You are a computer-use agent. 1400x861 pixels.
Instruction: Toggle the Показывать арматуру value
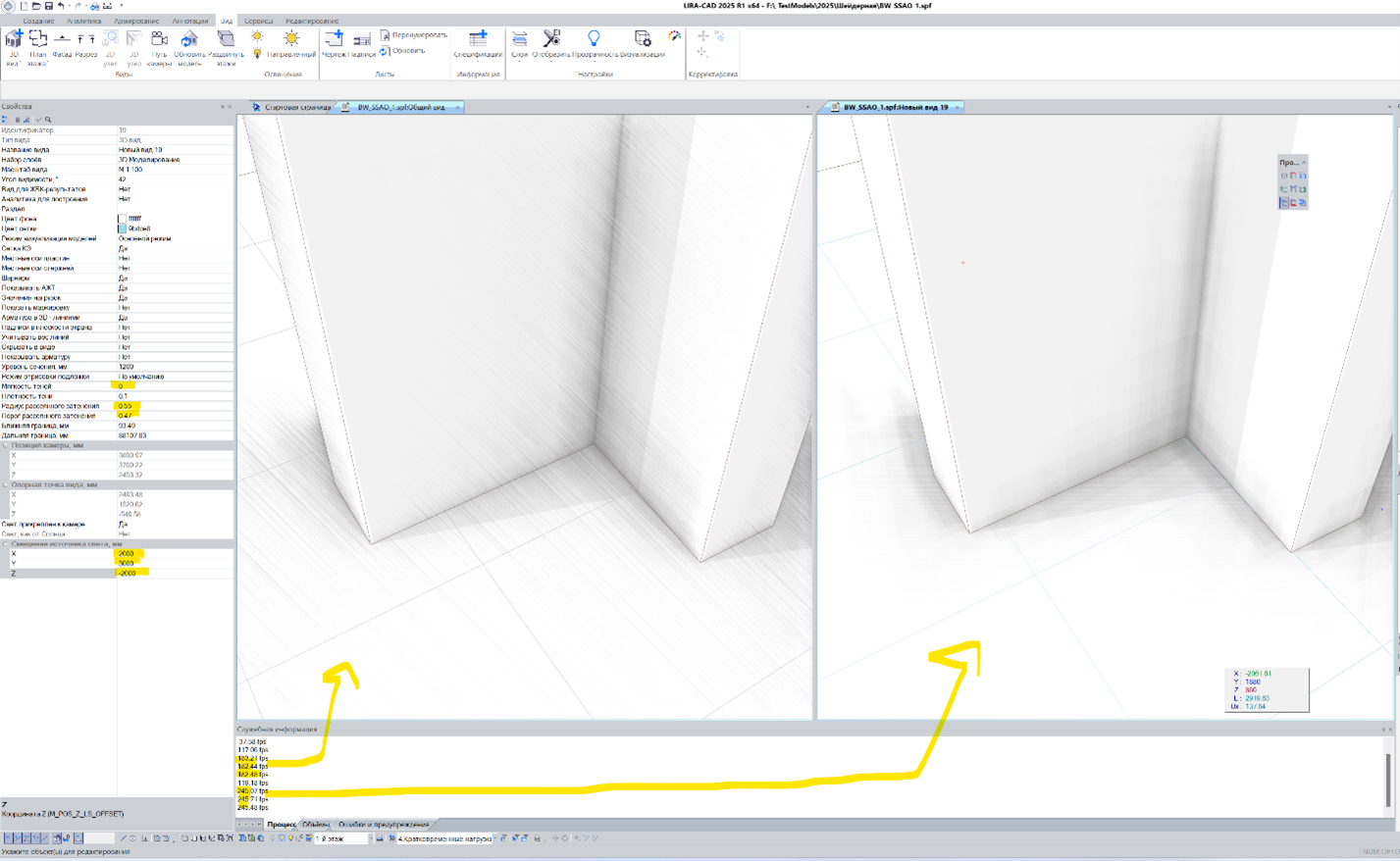pos(124,357)
